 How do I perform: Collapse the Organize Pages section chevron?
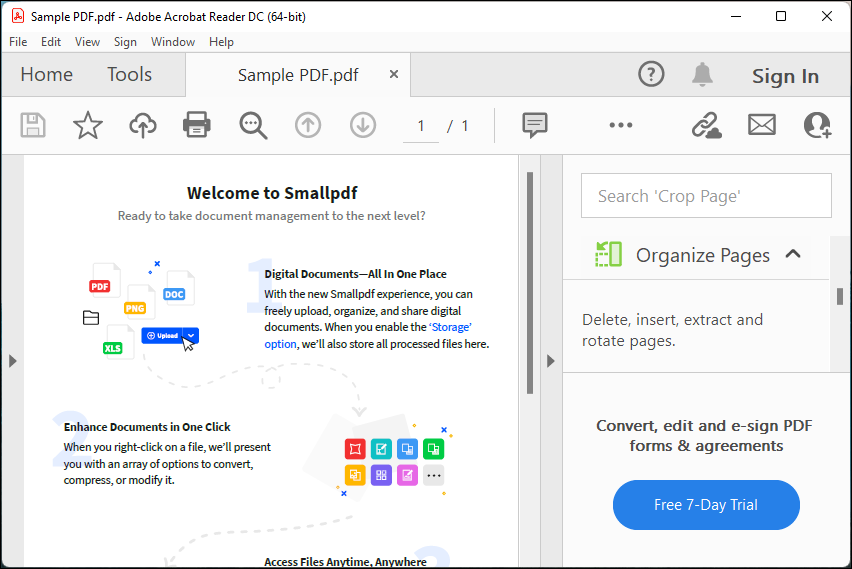[x=793, y=254]
